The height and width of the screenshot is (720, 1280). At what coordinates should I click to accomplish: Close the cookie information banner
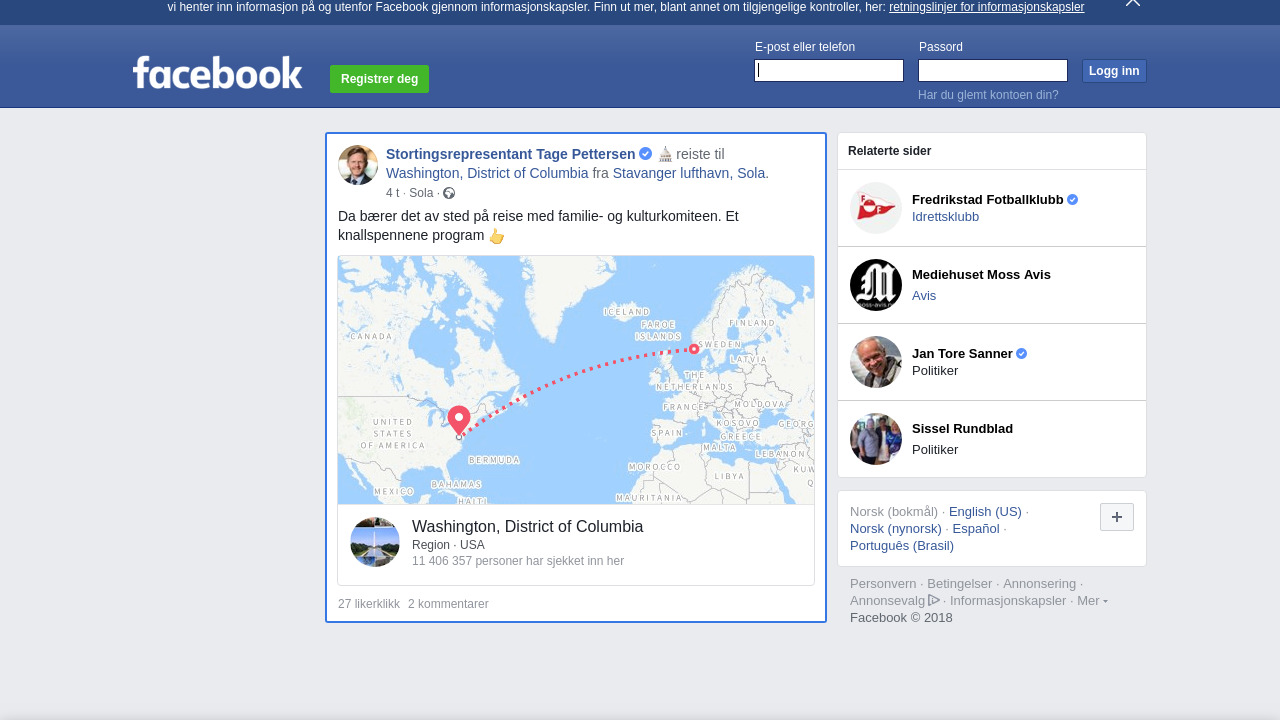point(1133,3)
